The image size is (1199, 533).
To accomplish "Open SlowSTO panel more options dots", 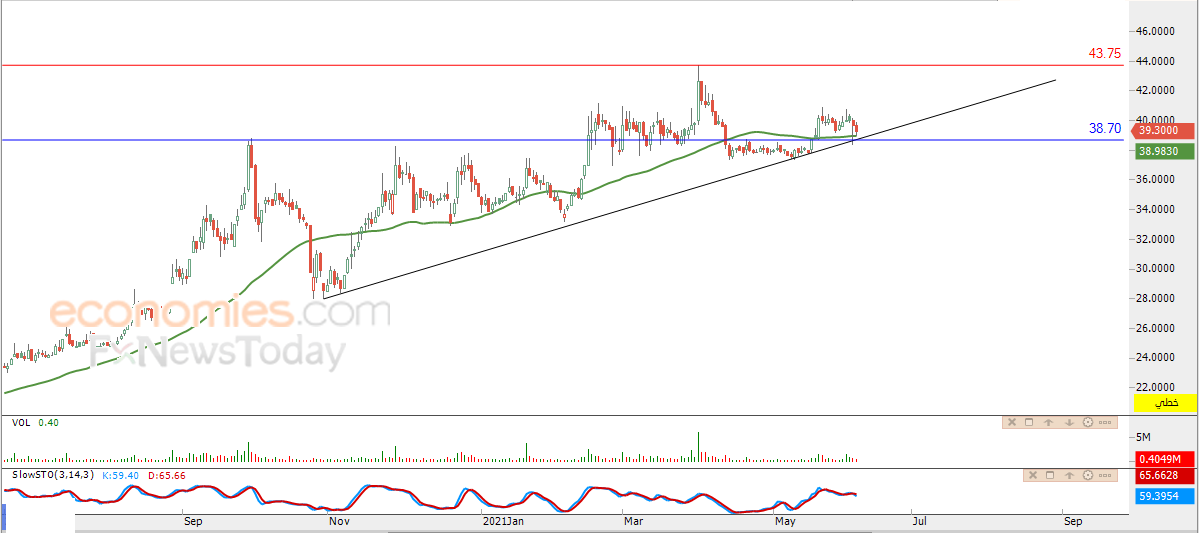I will pyautogui.click(x=1105, y=476).
